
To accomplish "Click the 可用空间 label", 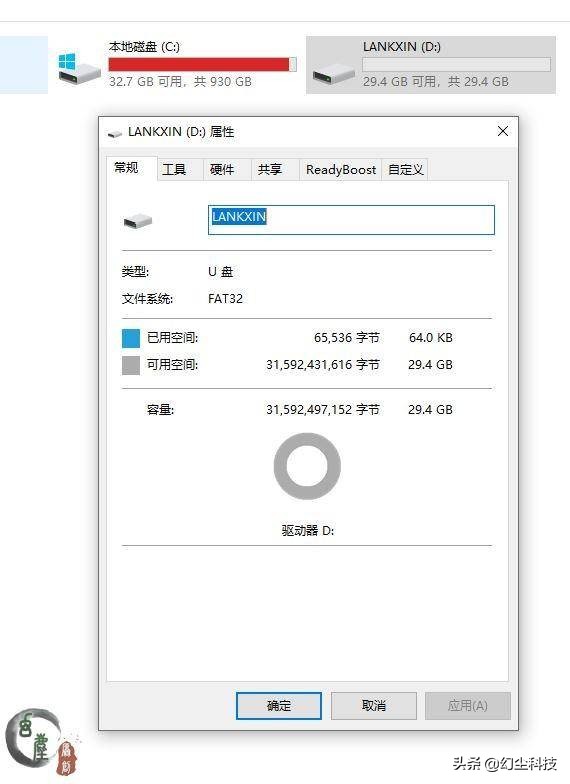I will (172, 365).
